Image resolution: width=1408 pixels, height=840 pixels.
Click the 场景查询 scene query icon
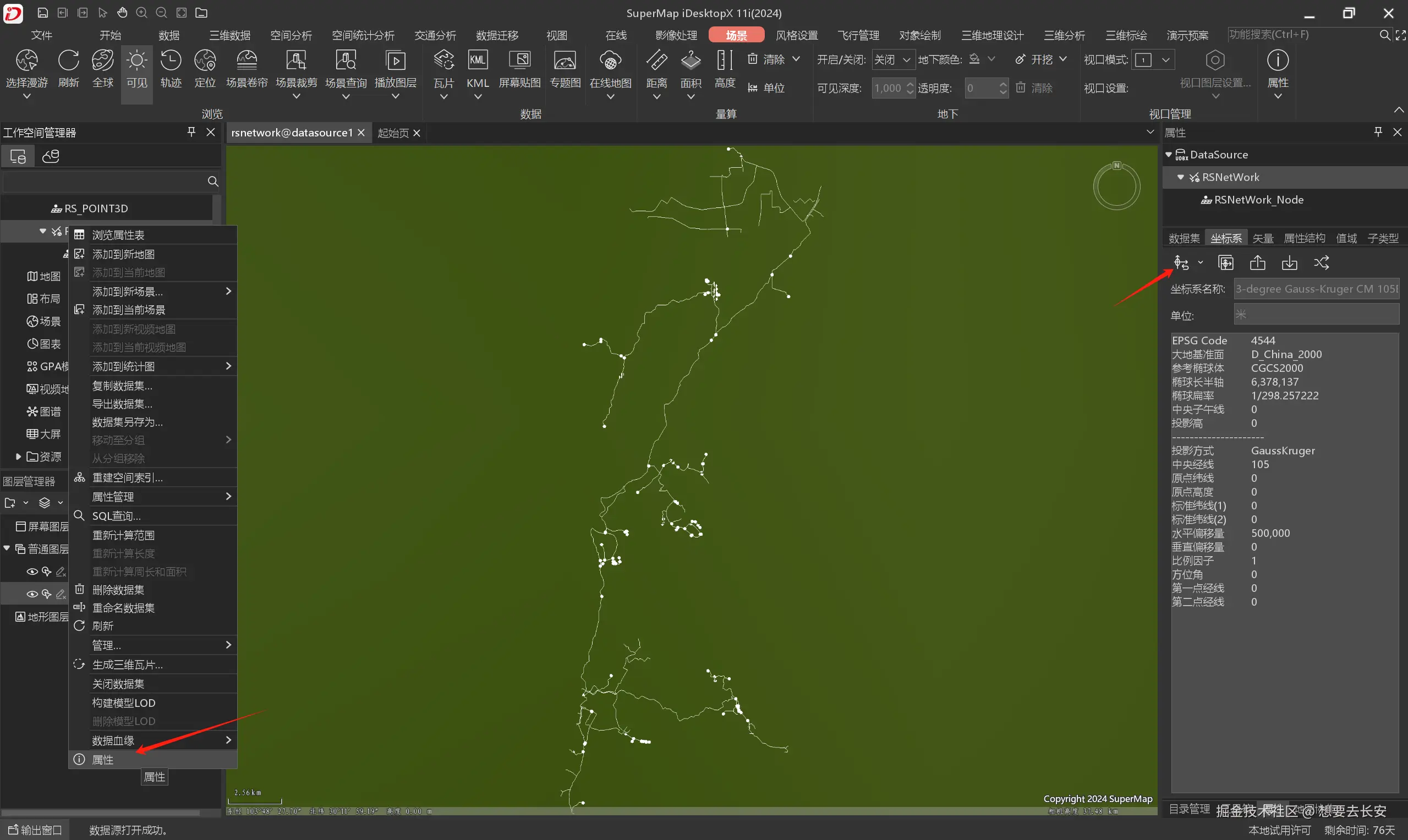pyautogui.click(x=346, y=61)
